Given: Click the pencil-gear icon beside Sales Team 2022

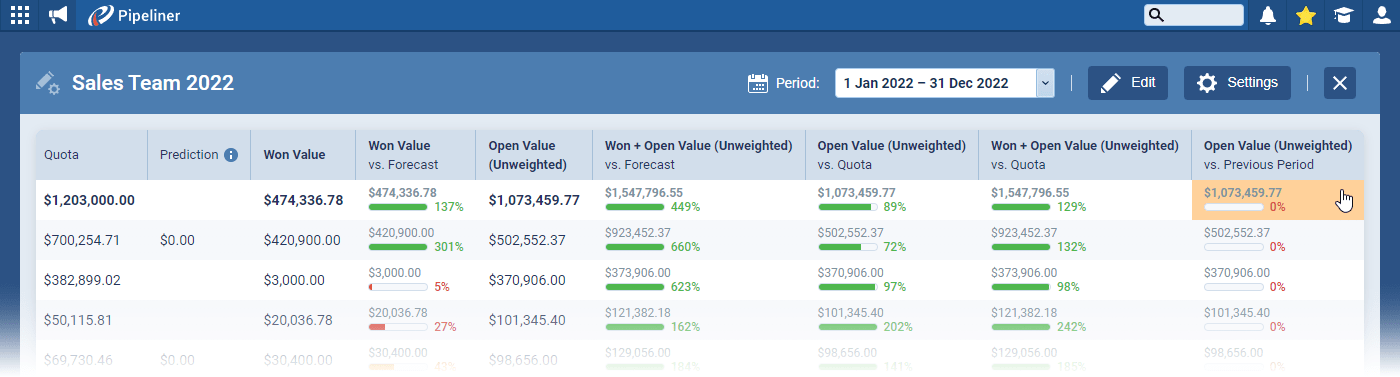Looking at the screenshot, I should click(47, 83).
